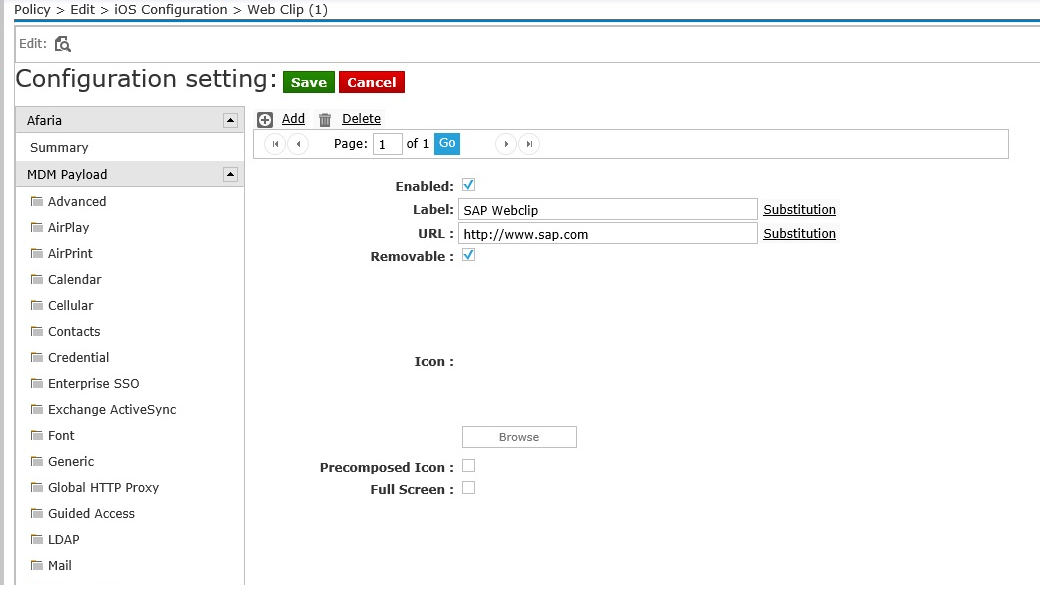This screenshot has width=1040, height=608.
Task: Click folder icon beside Exchange ActiveSync
Action: [37, 409]
